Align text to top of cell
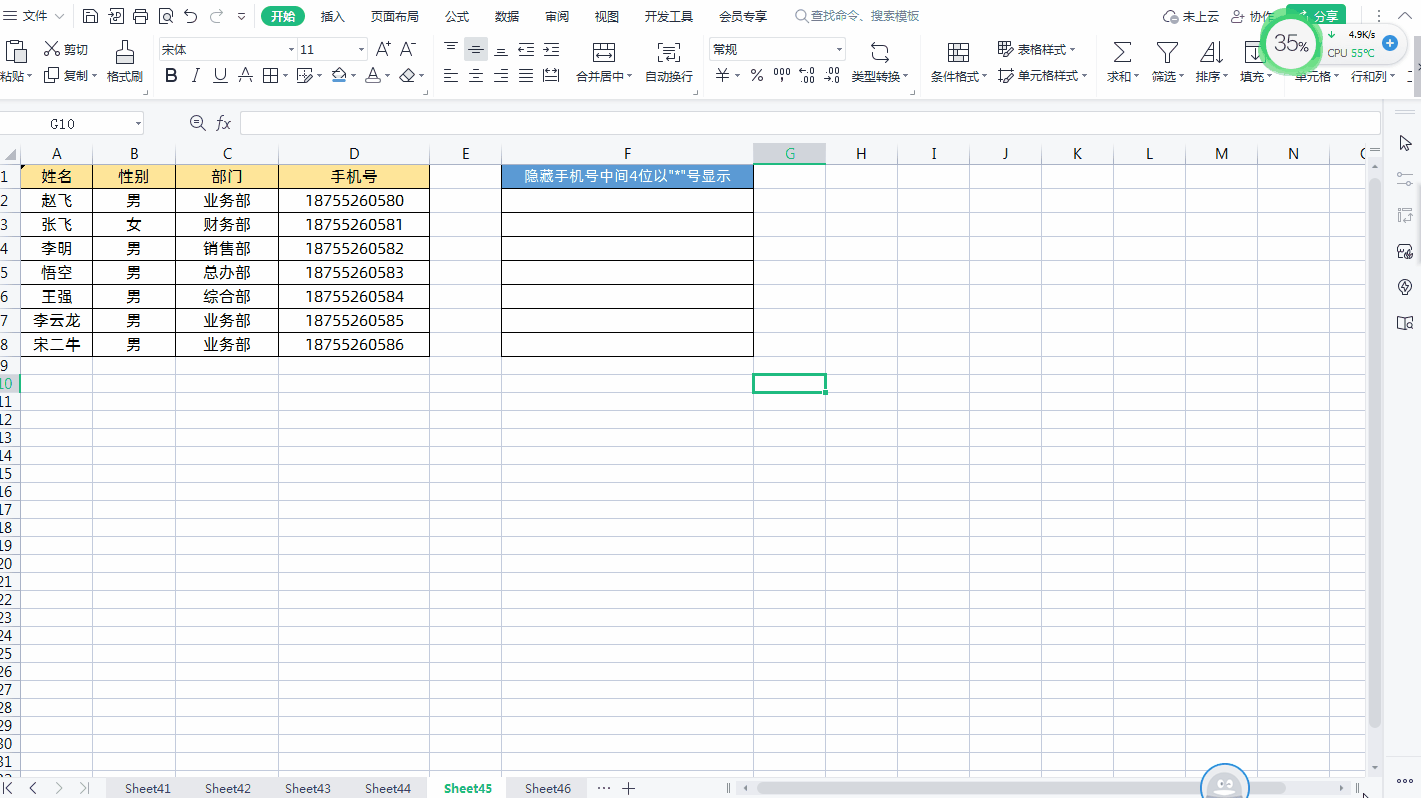Image resolution: width=1421 pixels, height=798 pixels. (451, 49)
